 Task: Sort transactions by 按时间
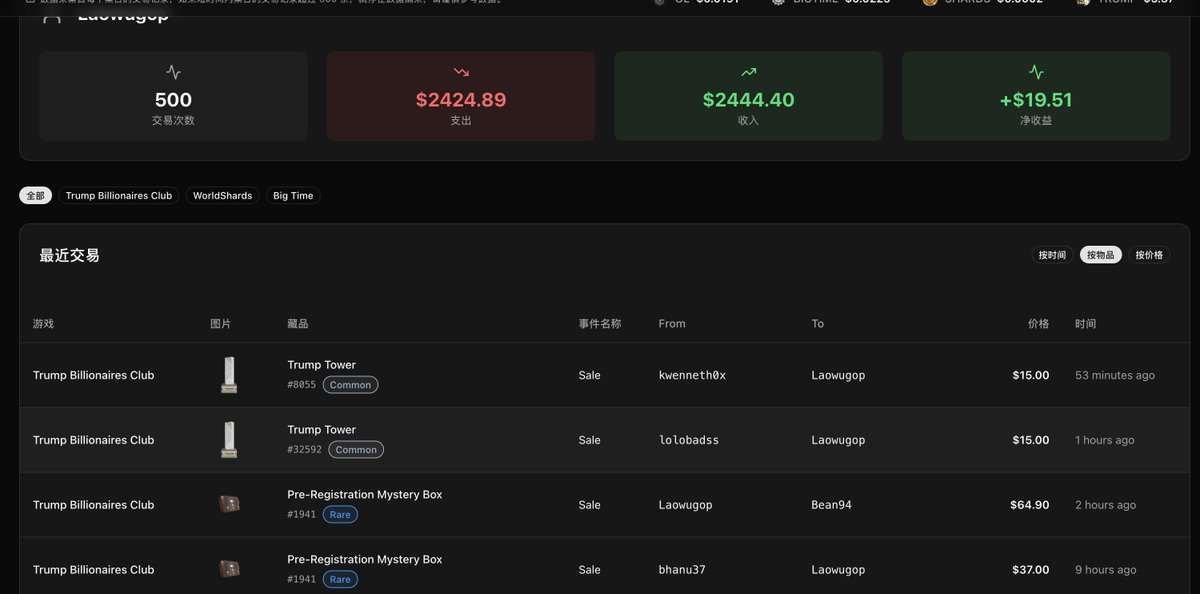[1052, 255]
